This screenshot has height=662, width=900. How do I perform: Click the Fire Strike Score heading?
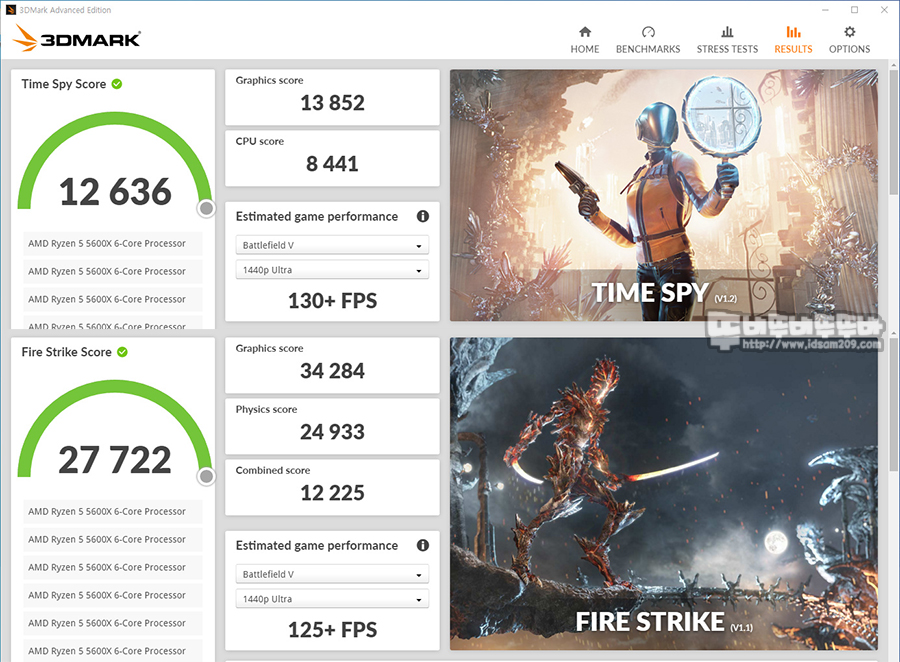click(x=67, y=352)
